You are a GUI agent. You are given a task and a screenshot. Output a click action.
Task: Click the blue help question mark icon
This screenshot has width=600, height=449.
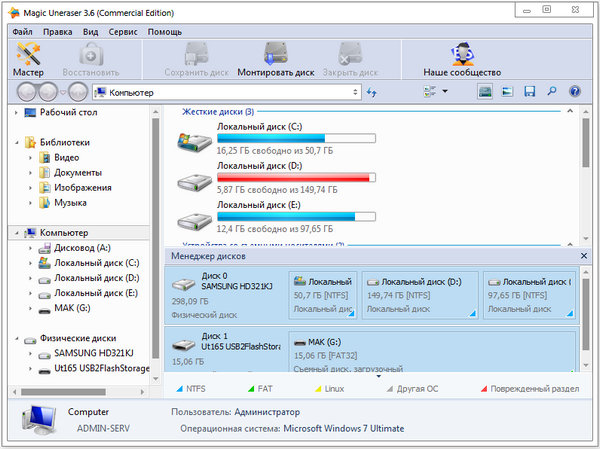pos(574,92)
